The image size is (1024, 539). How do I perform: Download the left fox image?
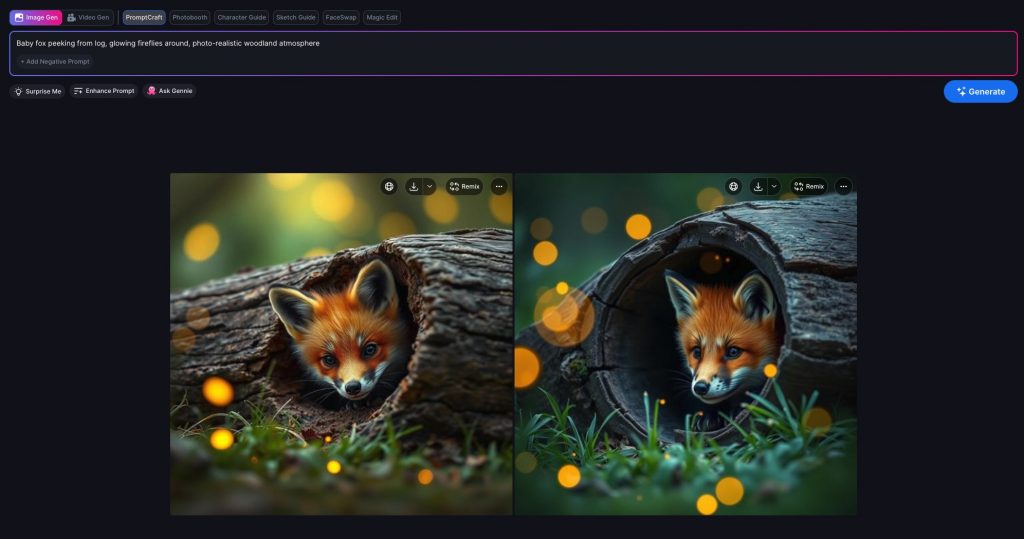click(414, 186)
